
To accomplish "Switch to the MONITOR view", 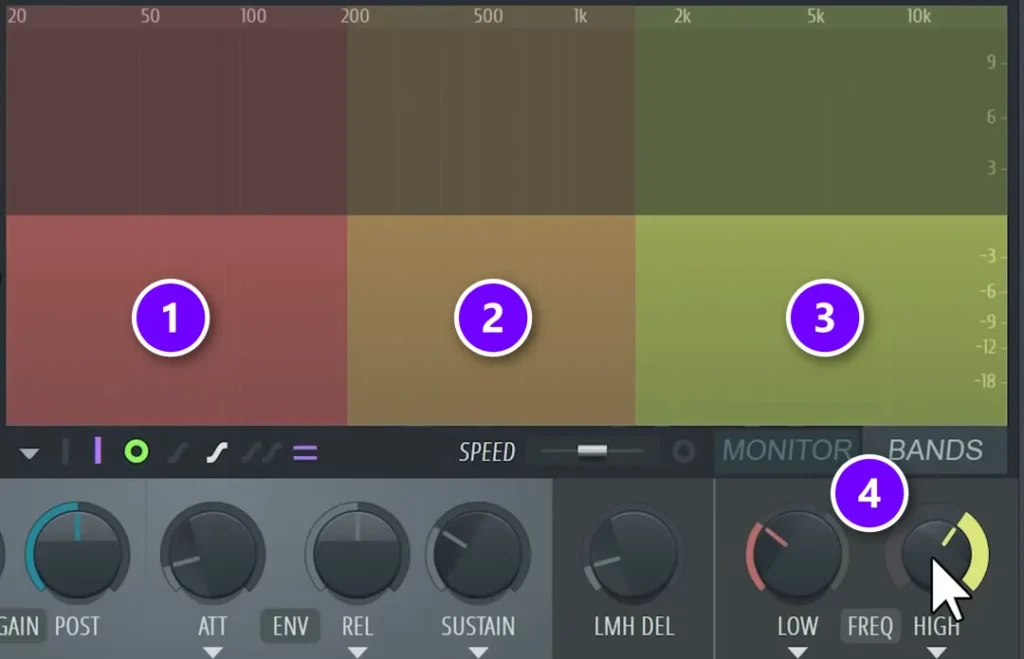I will point(787,450).
